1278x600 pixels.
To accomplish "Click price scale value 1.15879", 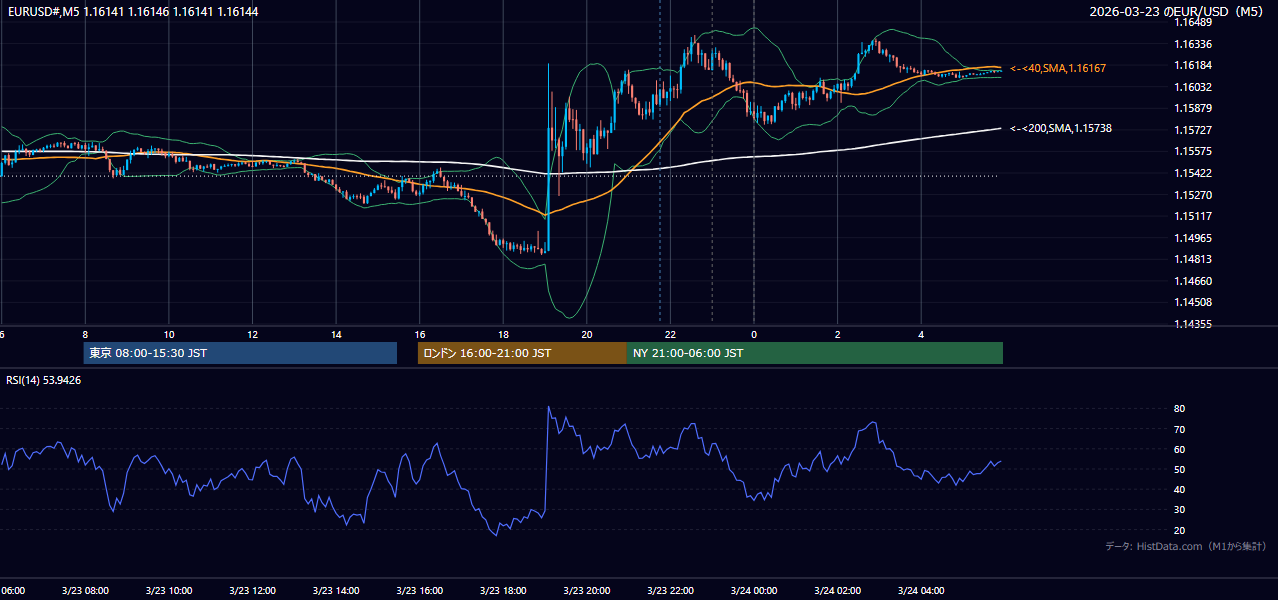I will pos(1194,108).
